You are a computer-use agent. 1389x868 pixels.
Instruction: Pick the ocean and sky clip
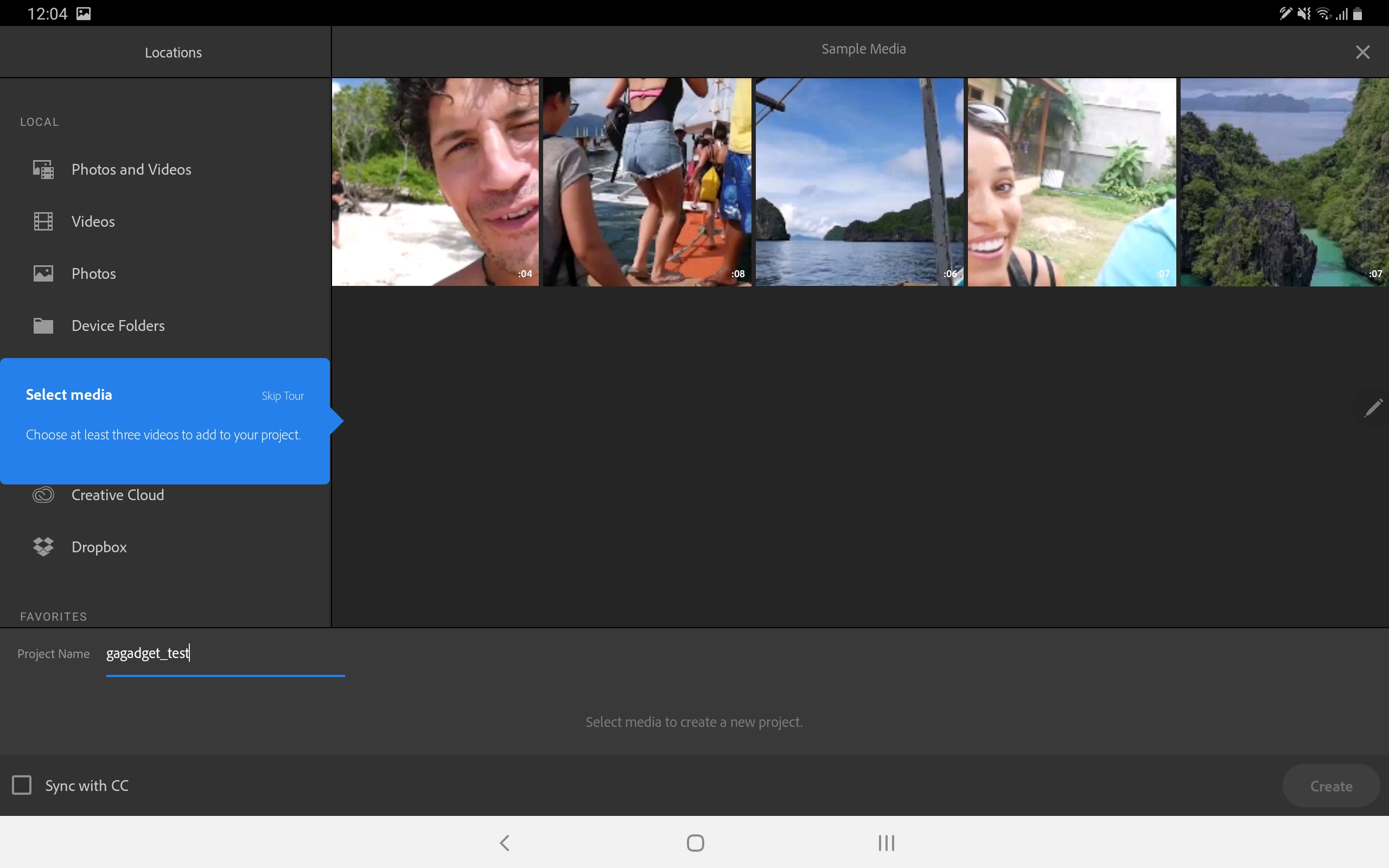click(x=859, y=182)
